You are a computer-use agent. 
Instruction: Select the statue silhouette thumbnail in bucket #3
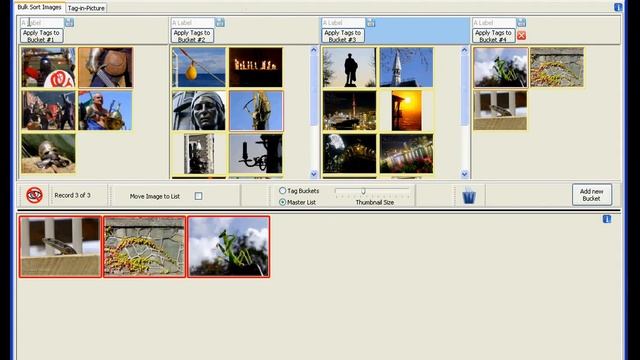coord(349,67)
